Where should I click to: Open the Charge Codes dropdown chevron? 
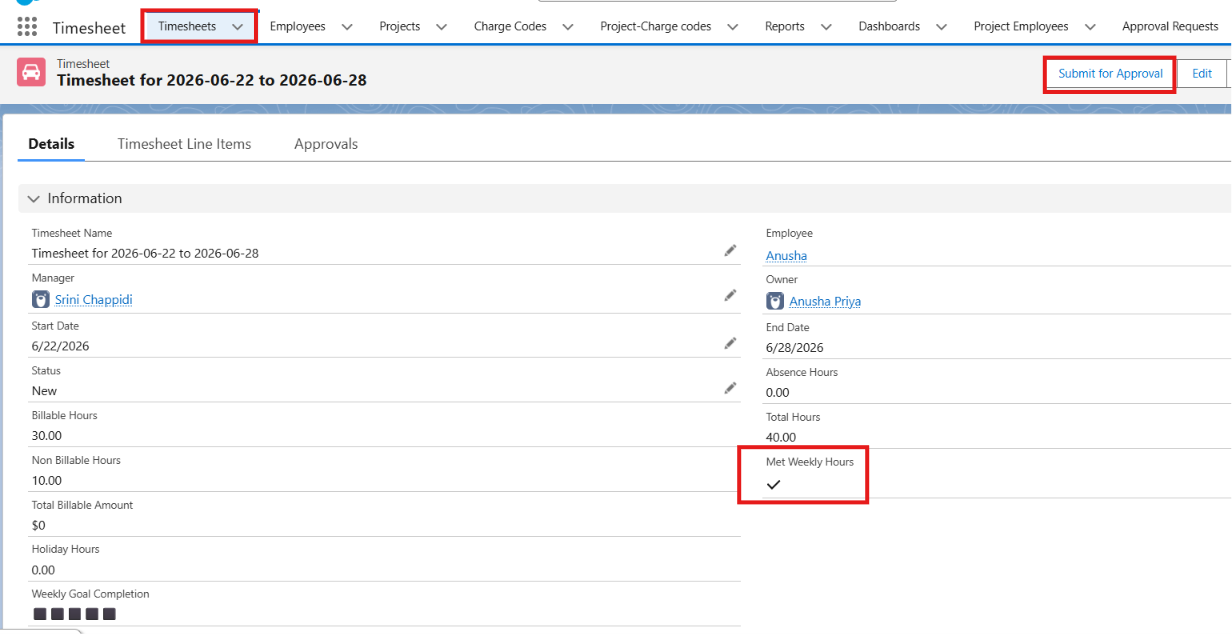pos(568,27)
